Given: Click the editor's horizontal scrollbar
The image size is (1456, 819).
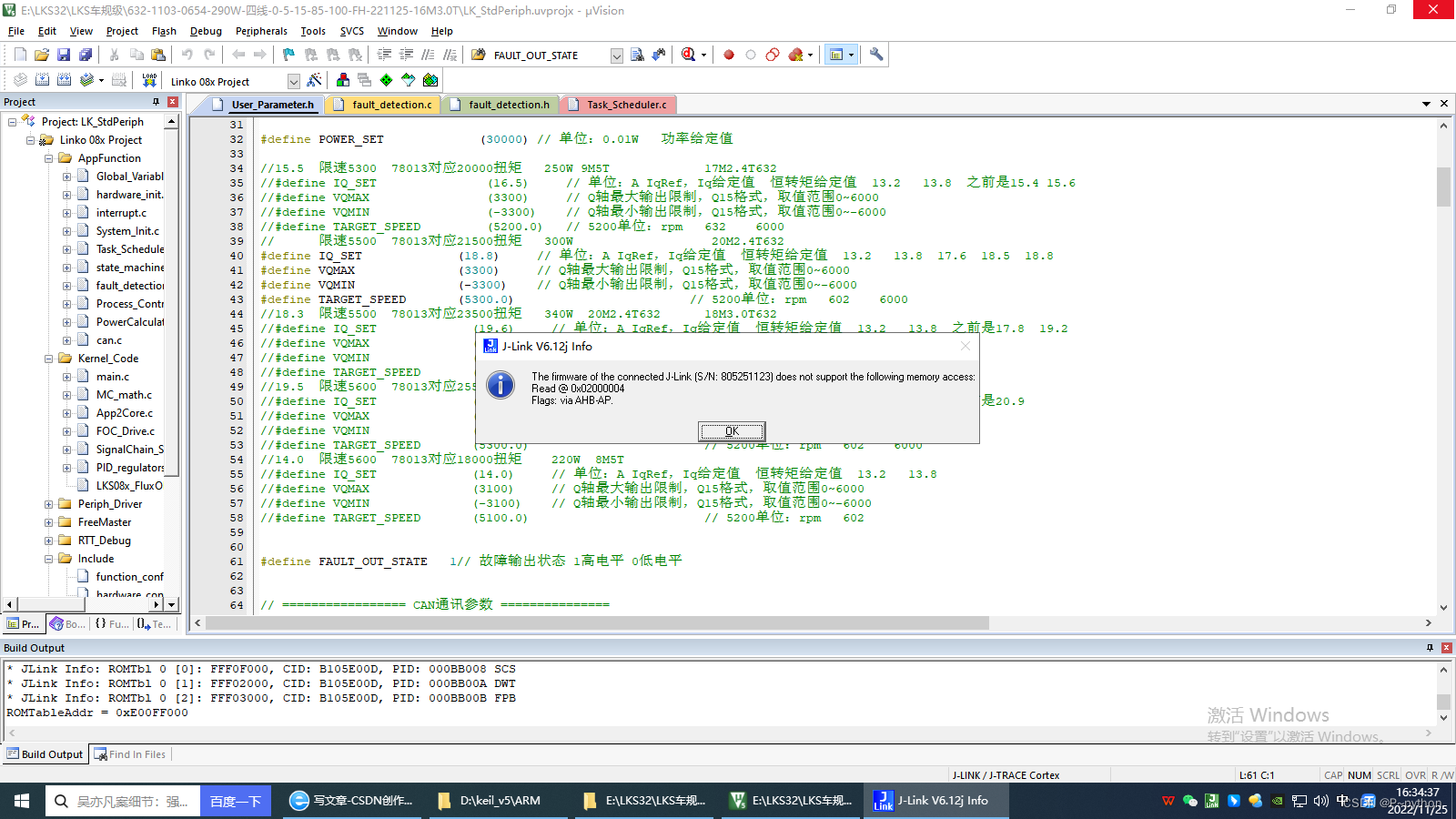Looking at the screenshot, I should pos(591,623).
